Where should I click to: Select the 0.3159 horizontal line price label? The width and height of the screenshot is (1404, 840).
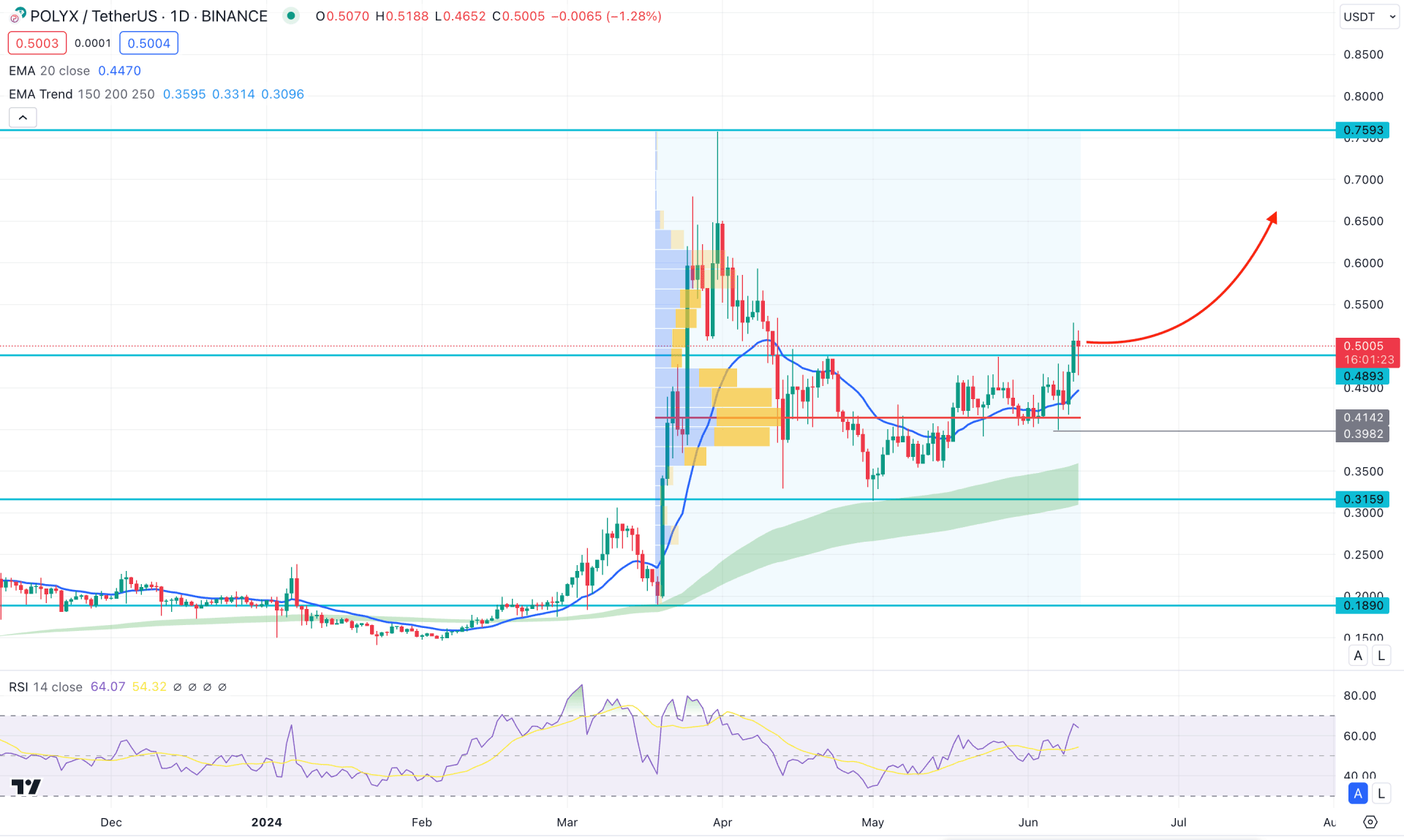coord(1362,499)
